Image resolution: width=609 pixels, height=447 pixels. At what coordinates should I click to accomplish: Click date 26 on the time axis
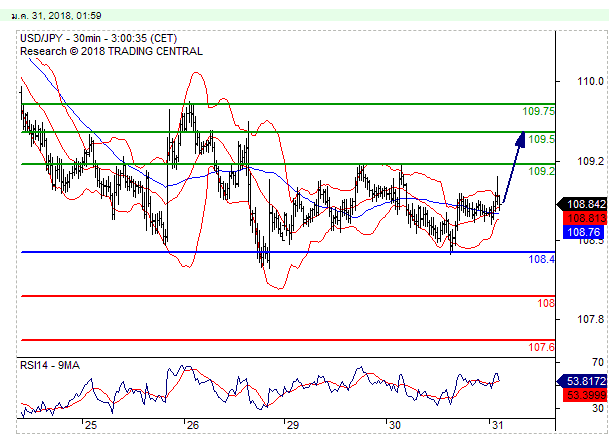coord(191,426)
